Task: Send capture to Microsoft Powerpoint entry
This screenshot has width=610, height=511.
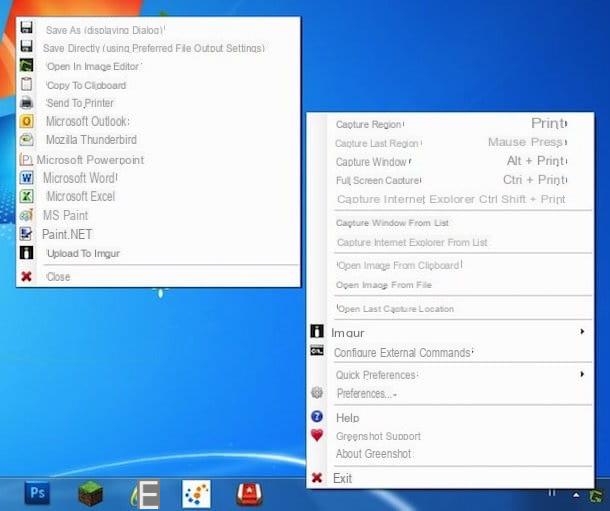Action: (90, 160)
